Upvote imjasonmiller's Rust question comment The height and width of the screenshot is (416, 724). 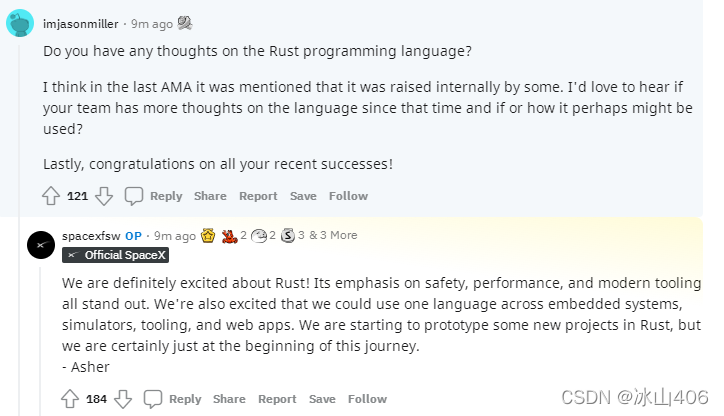[51, 196]
